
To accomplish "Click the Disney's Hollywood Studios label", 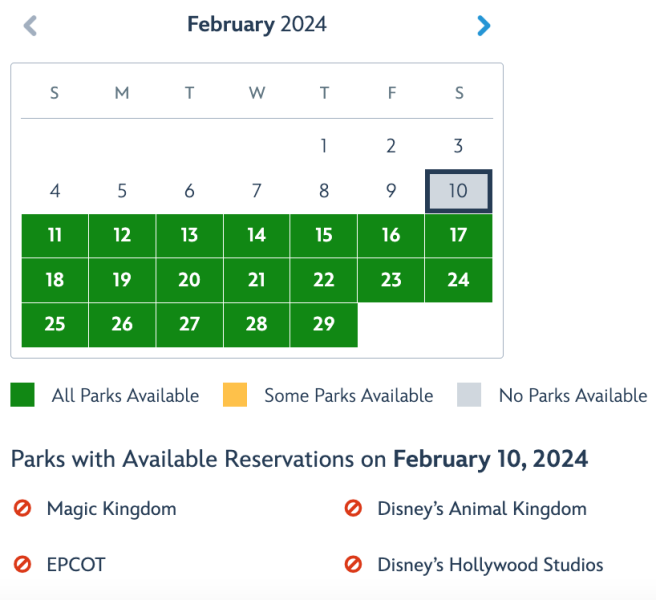I will pos(490,565).
